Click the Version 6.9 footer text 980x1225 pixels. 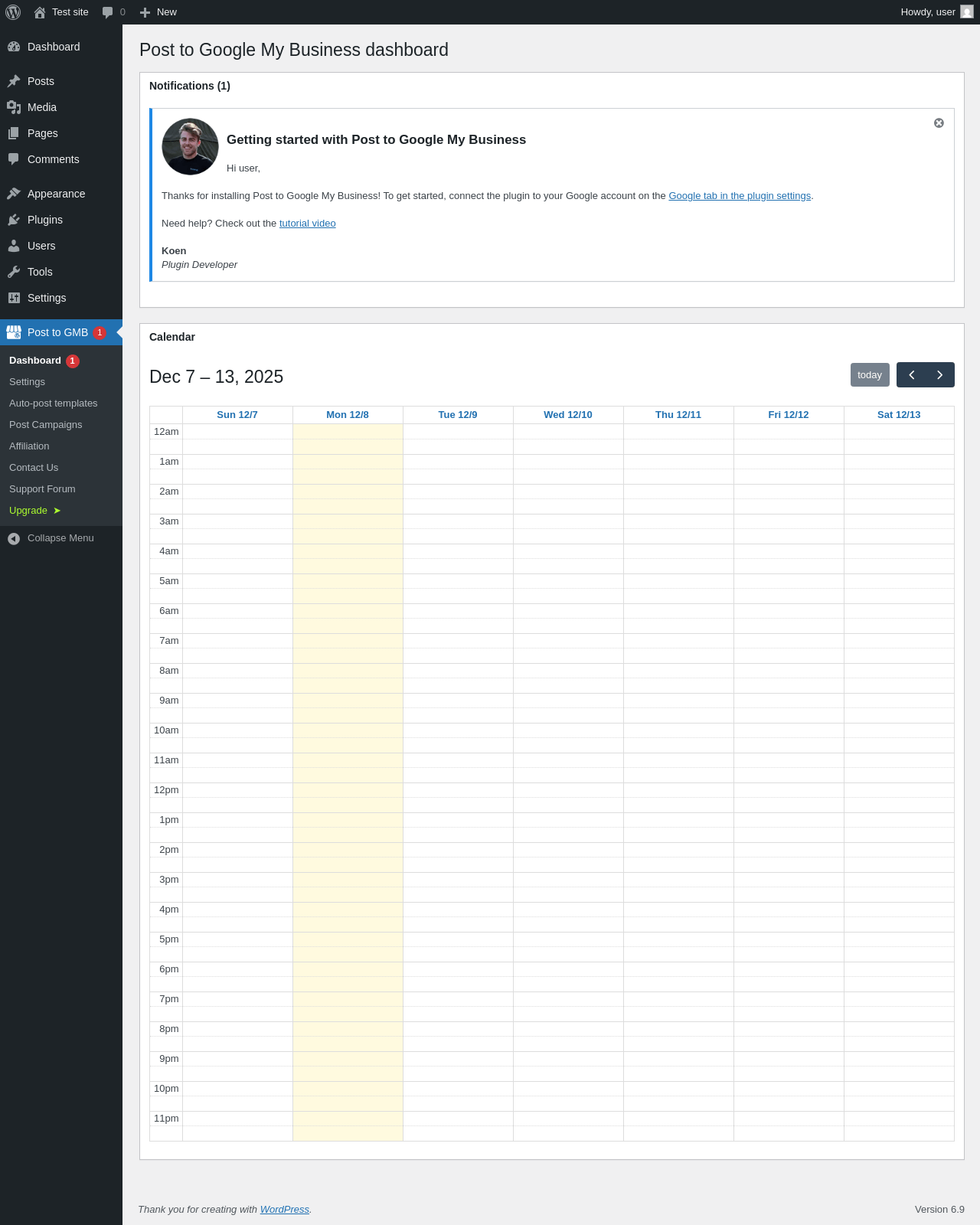click(939, 1210)
